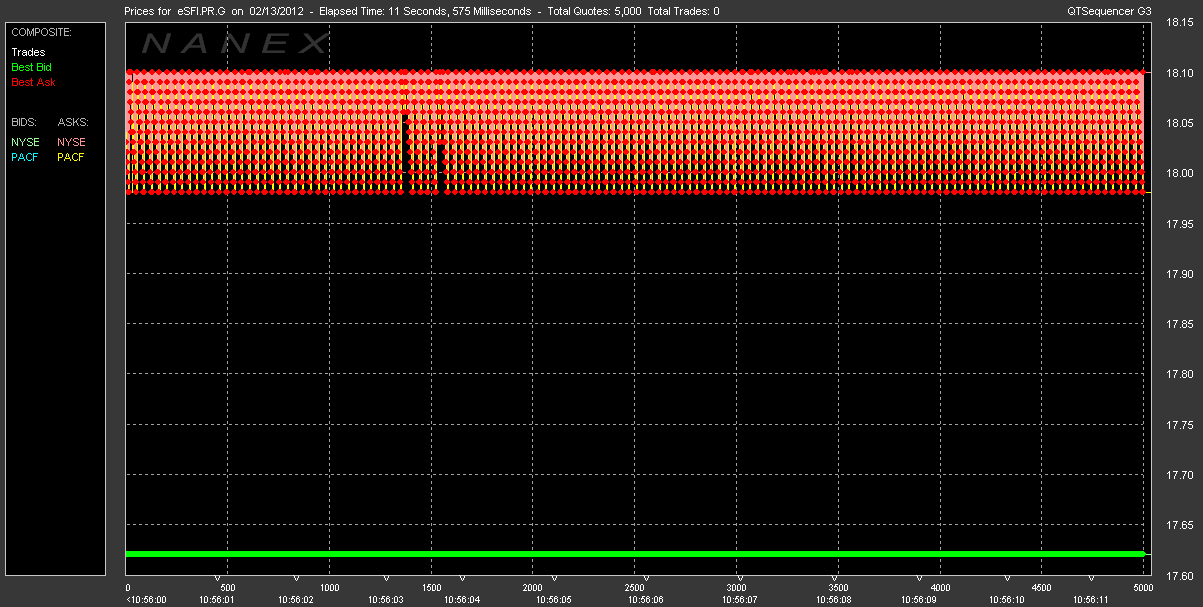Viewport: 1203px width, 607px height.
Task: Click the 10:56:05 time label
Action: 552,599
